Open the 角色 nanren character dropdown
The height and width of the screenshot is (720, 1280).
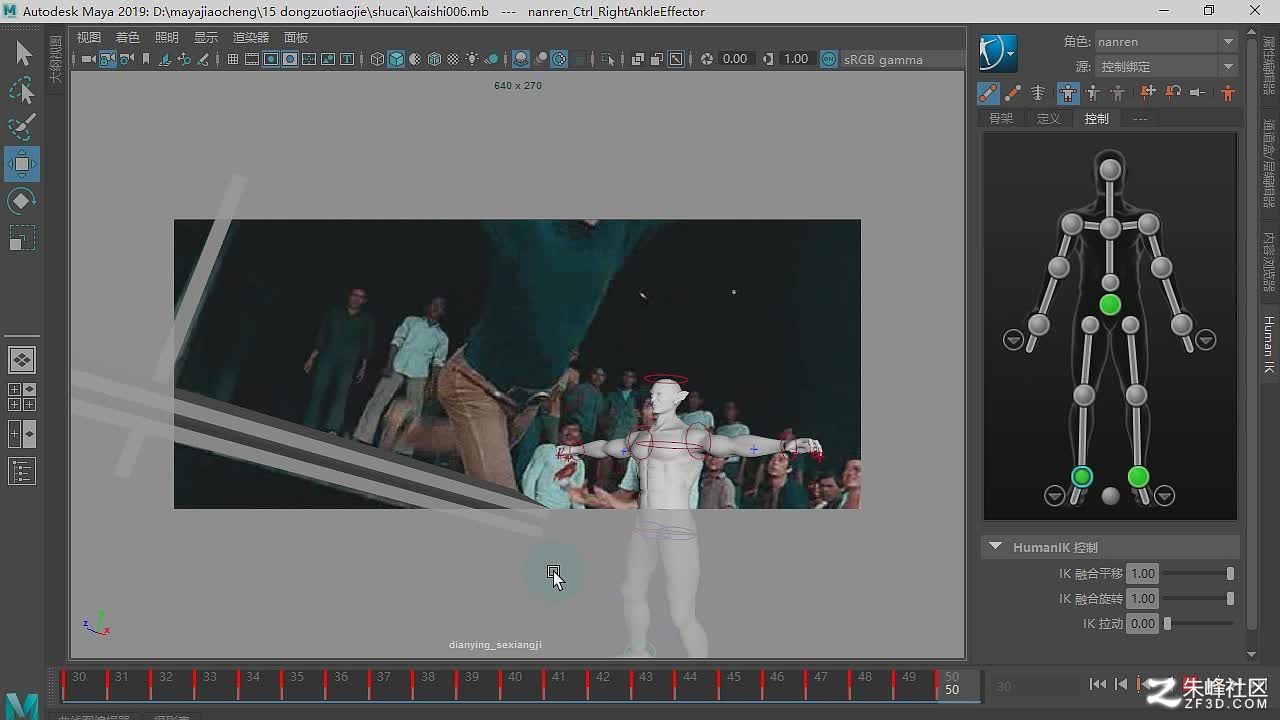pos(1166,42)
